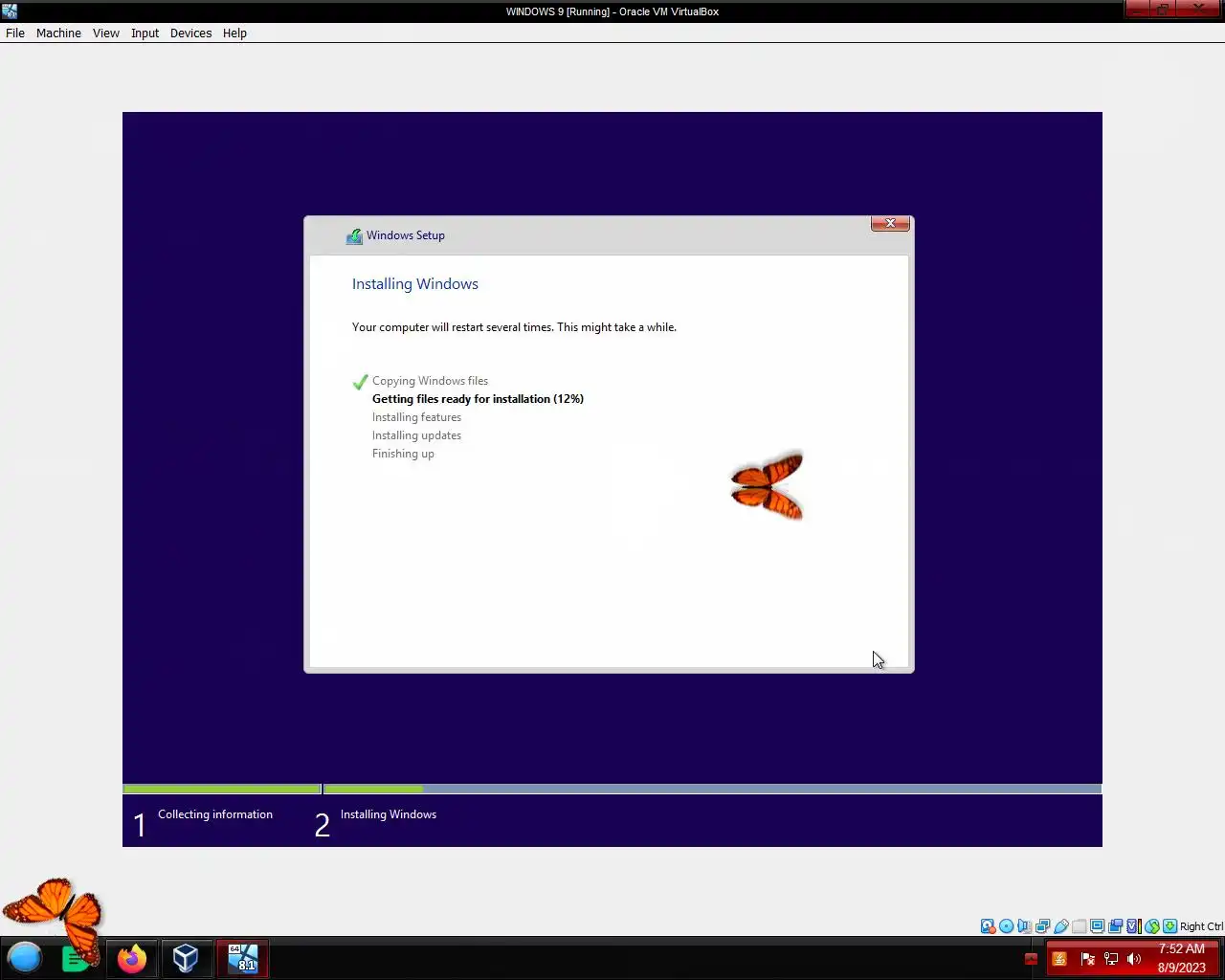The width and height of the screenshot is (1225, 980).
Task: Click 'Finishing up' step text
Action: [x=403, y=454]
